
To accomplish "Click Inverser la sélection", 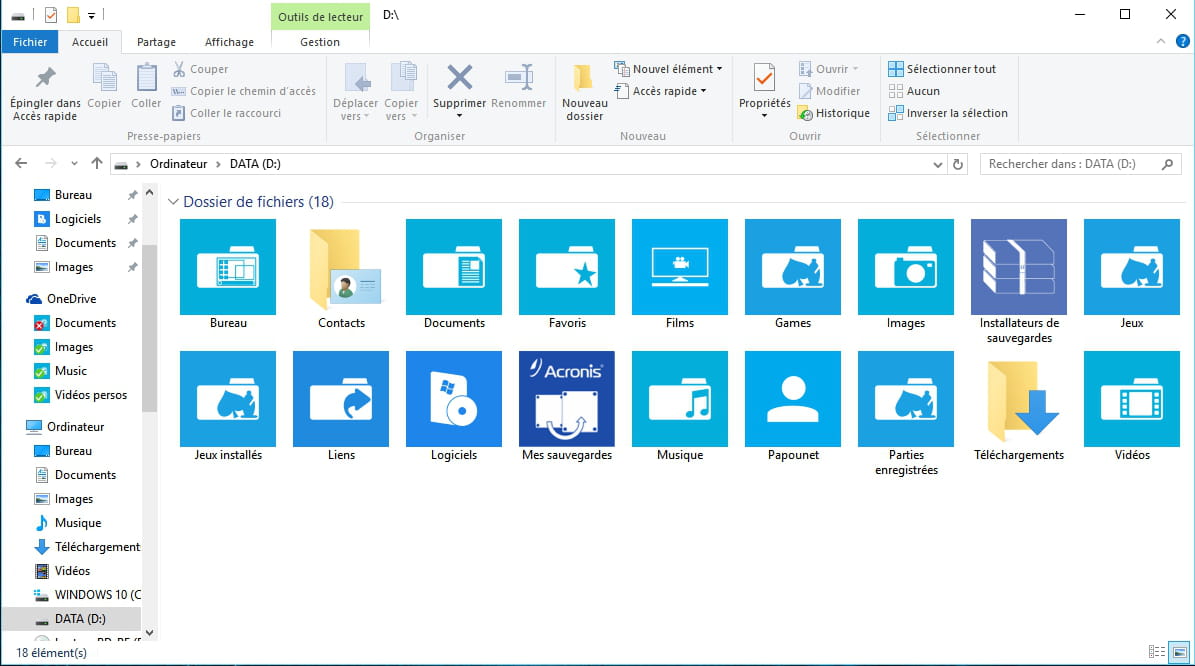I will point(948,113).
